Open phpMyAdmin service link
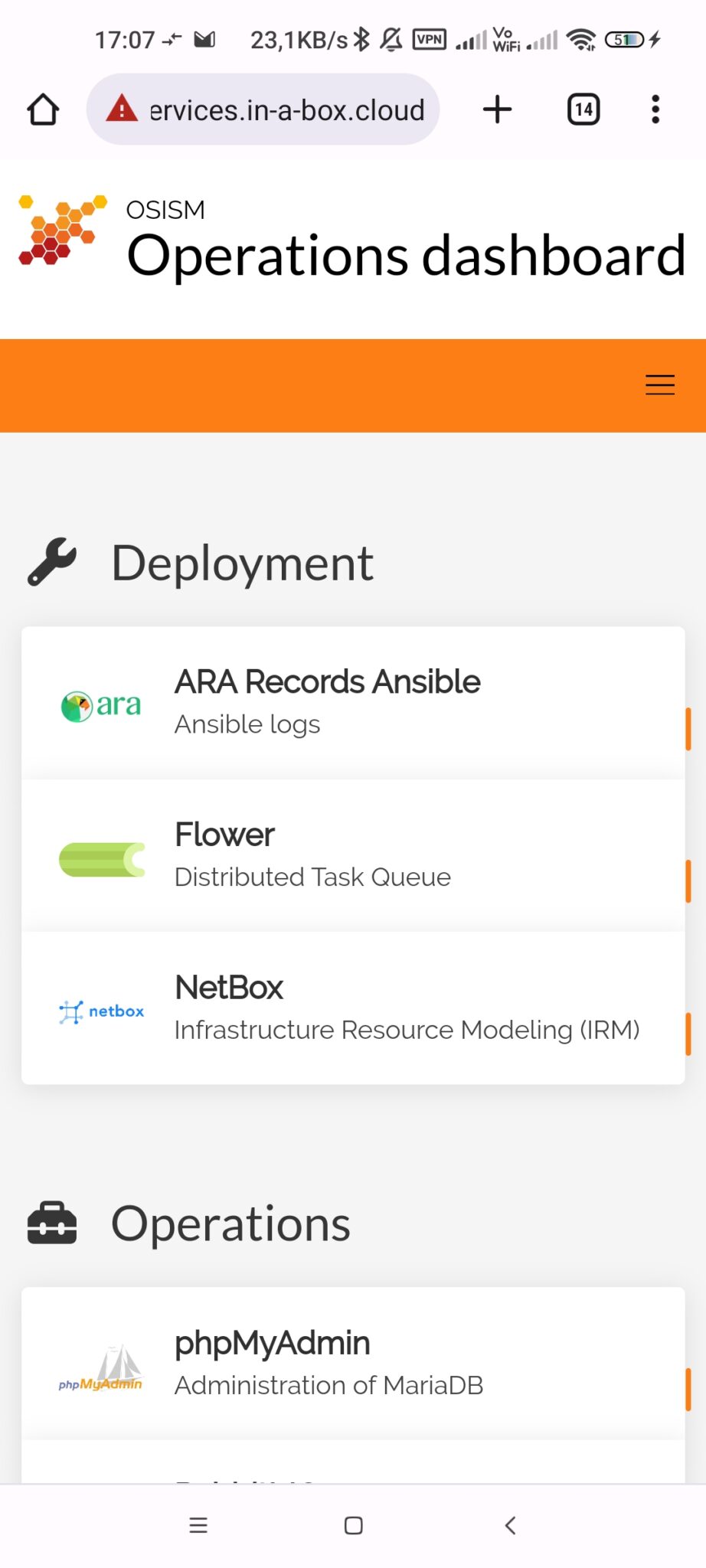The image size is (706, 1568). [272, 1344]
